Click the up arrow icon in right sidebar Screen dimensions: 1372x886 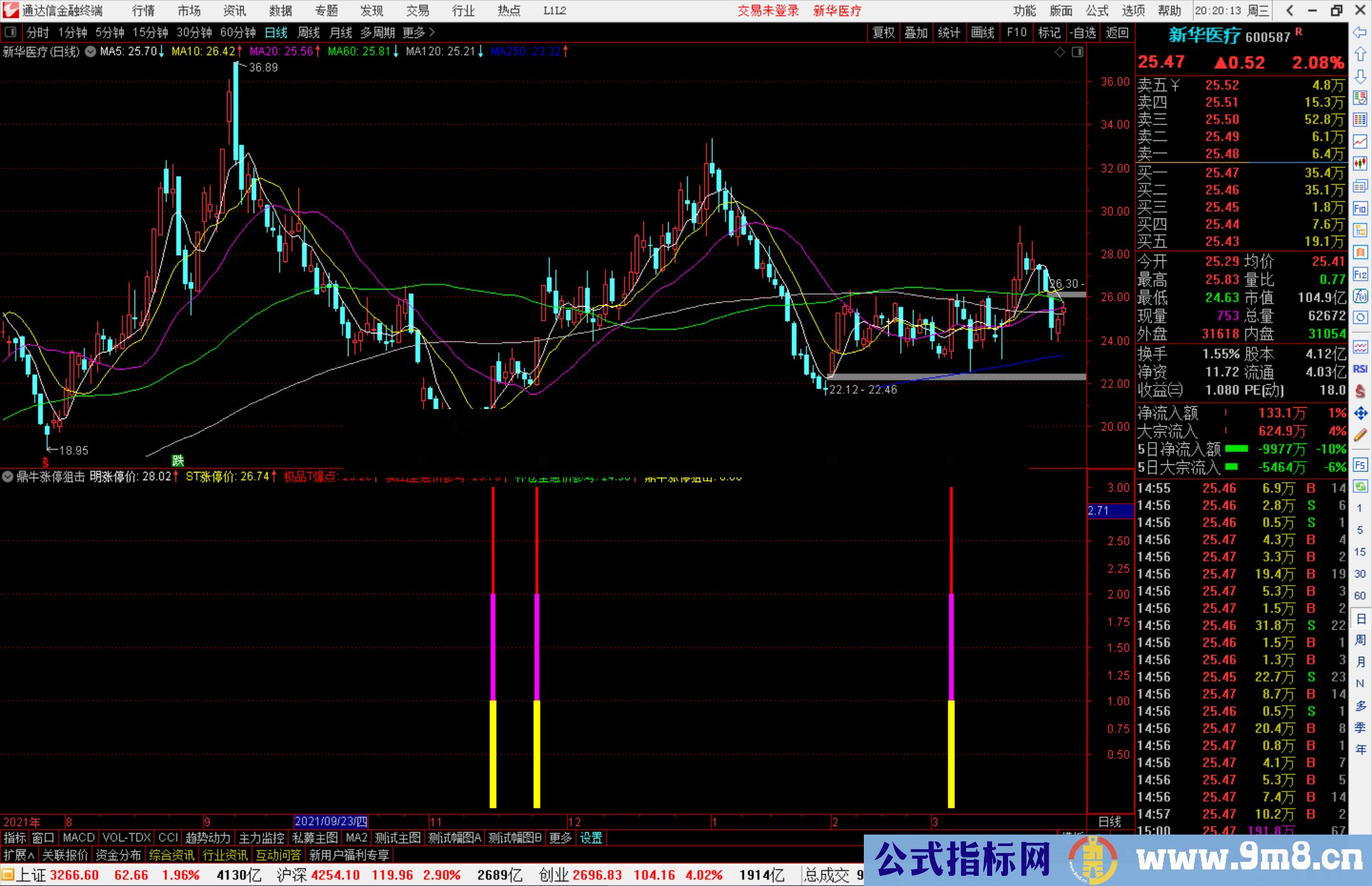1360,55
